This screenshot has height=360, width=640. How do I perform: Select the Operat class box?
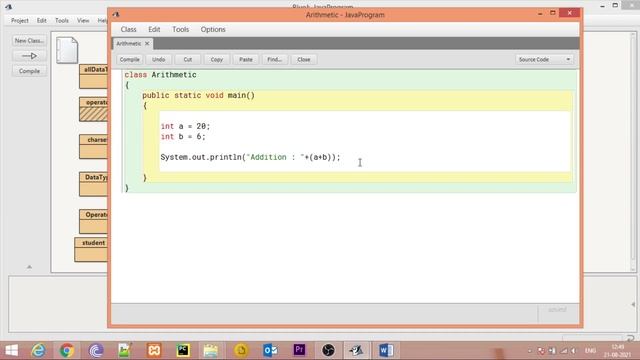pyautogui.click(x=93, y=222)
